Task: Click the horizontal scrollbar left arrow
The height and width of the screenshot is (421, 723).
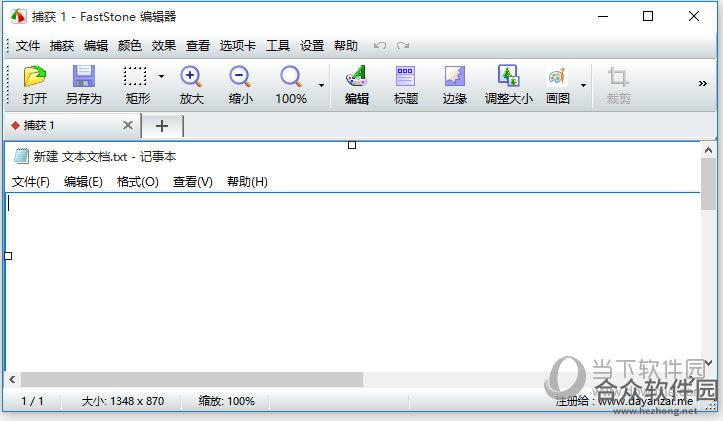Action: (12, 379)
